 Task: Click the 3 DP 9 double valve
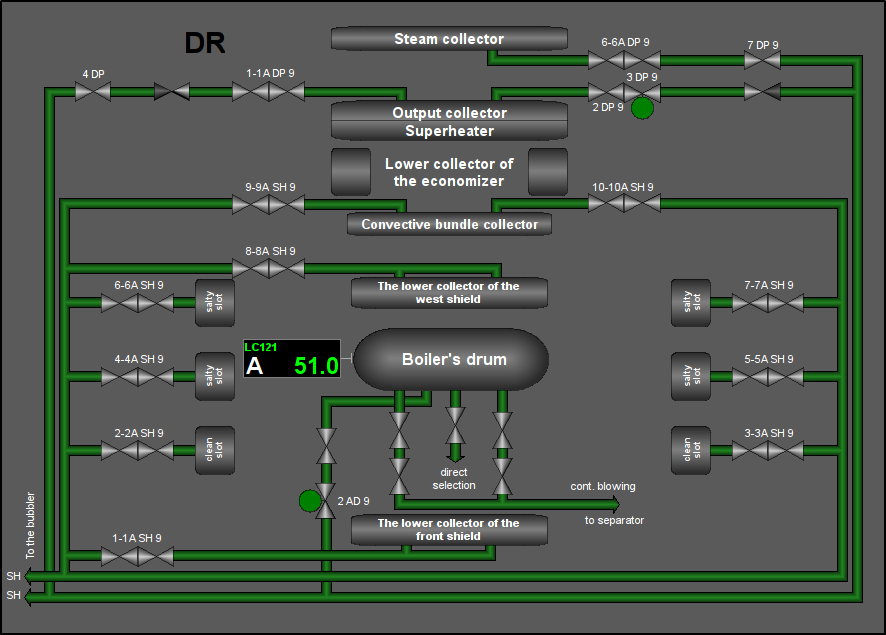(624, 92)
